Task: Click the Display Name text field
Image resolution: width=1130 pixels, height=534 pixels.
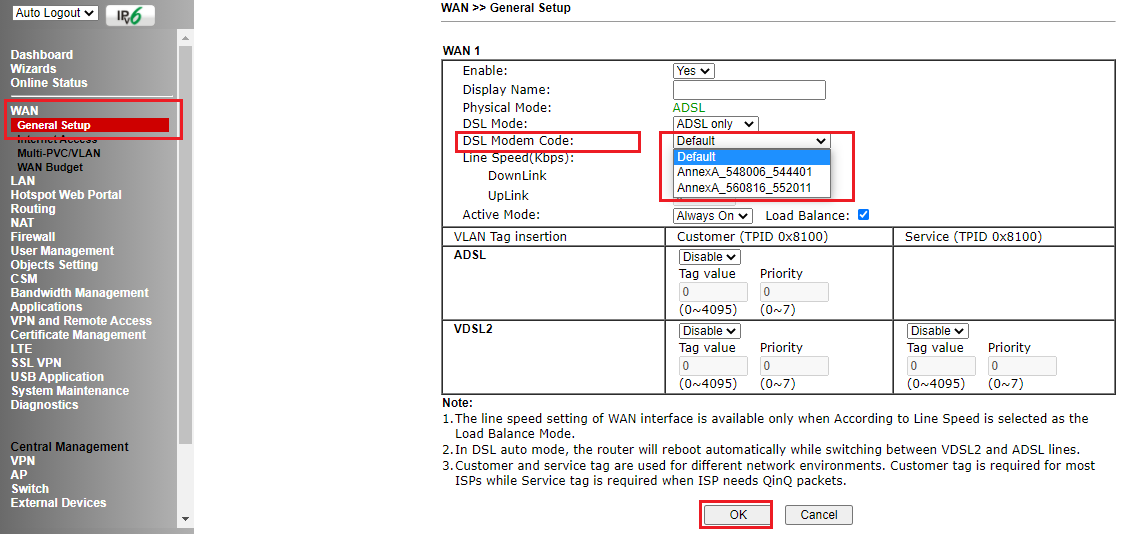Action: click(749, 90)
